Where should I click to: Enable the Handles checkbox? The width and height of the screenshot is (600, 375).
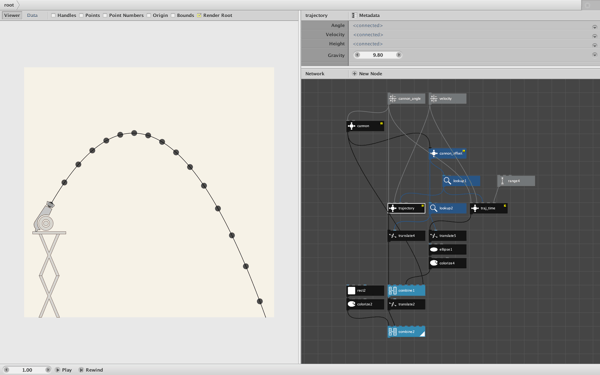[54, 15]
